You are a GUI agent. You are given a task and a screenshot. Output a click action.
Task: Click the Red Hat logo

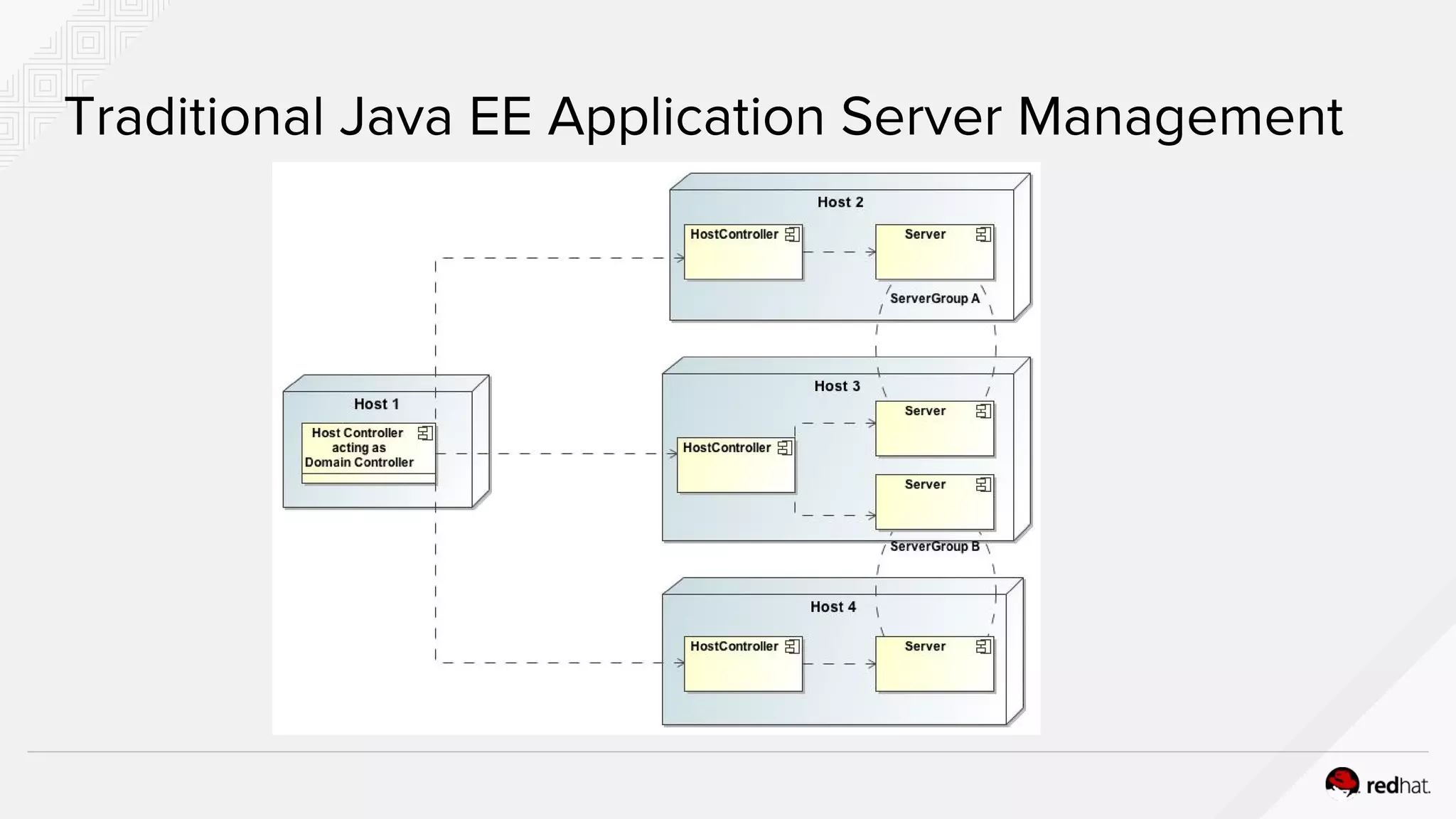pyautogui.click(x=1378, y=784)
